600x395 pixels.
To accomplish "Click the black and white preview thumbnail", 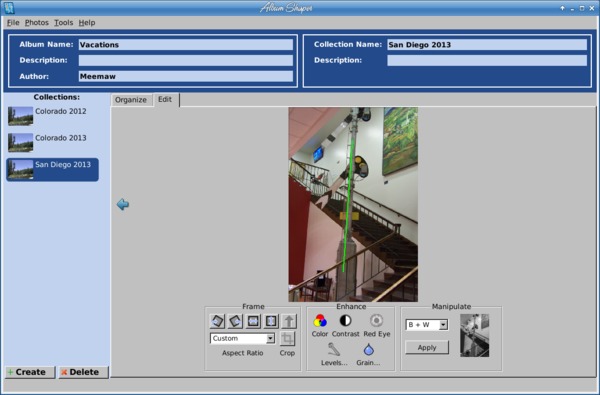I will point(474,335).
